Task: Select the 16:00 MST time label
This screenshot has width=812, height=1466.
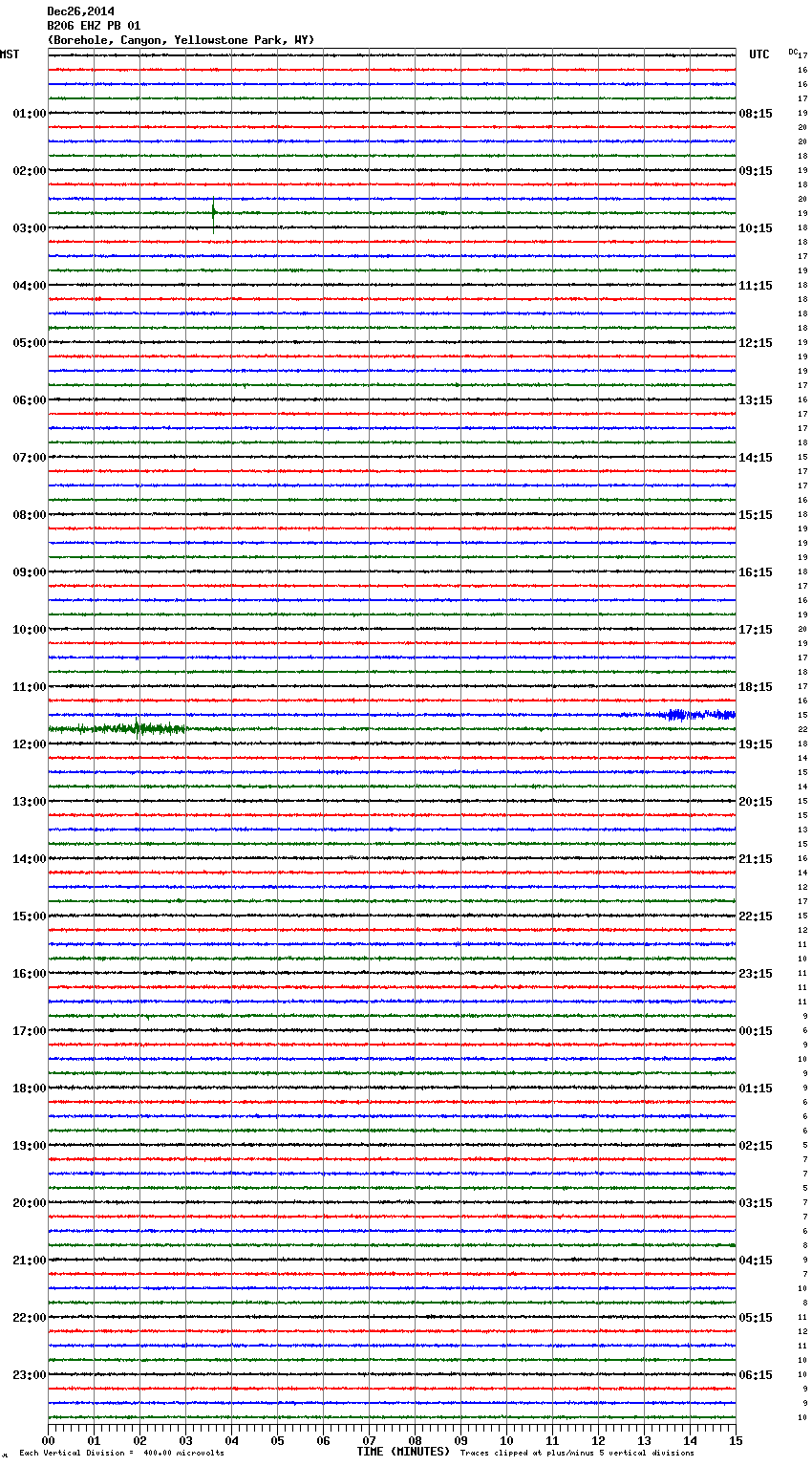Action: 30,974
